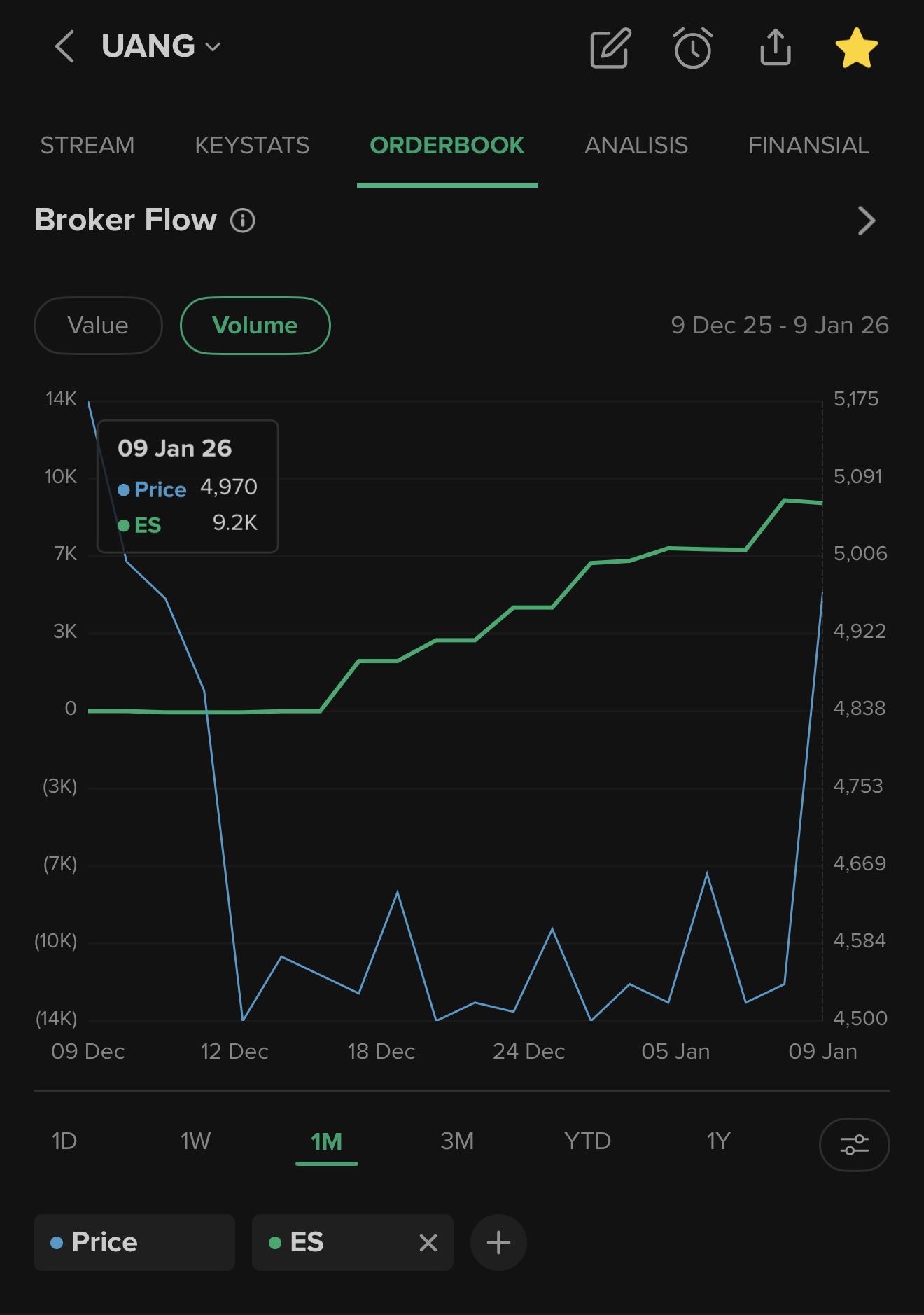Open the ANALISIS tab

(x=636, y=146)
